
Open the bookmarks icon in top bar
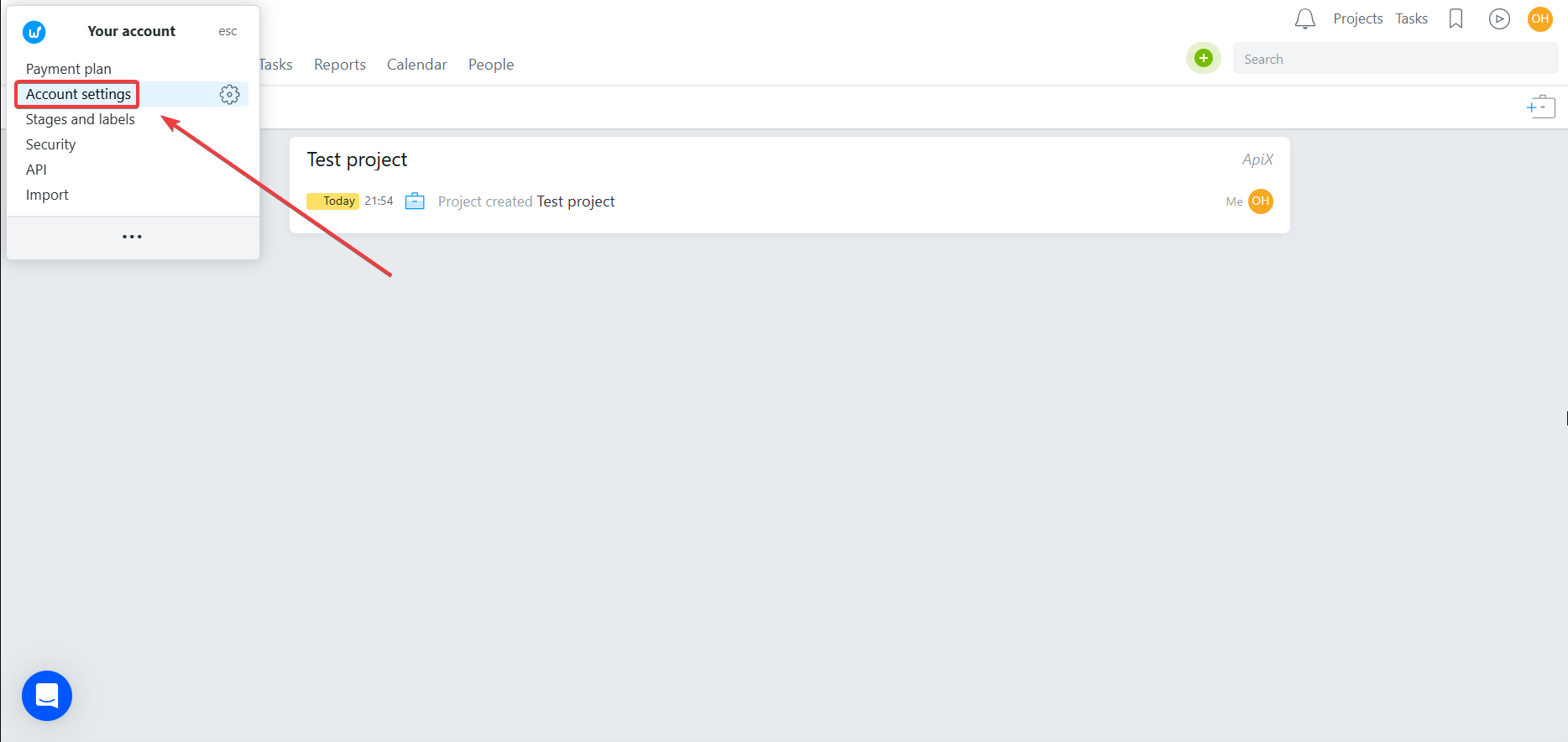[1456, 18]
